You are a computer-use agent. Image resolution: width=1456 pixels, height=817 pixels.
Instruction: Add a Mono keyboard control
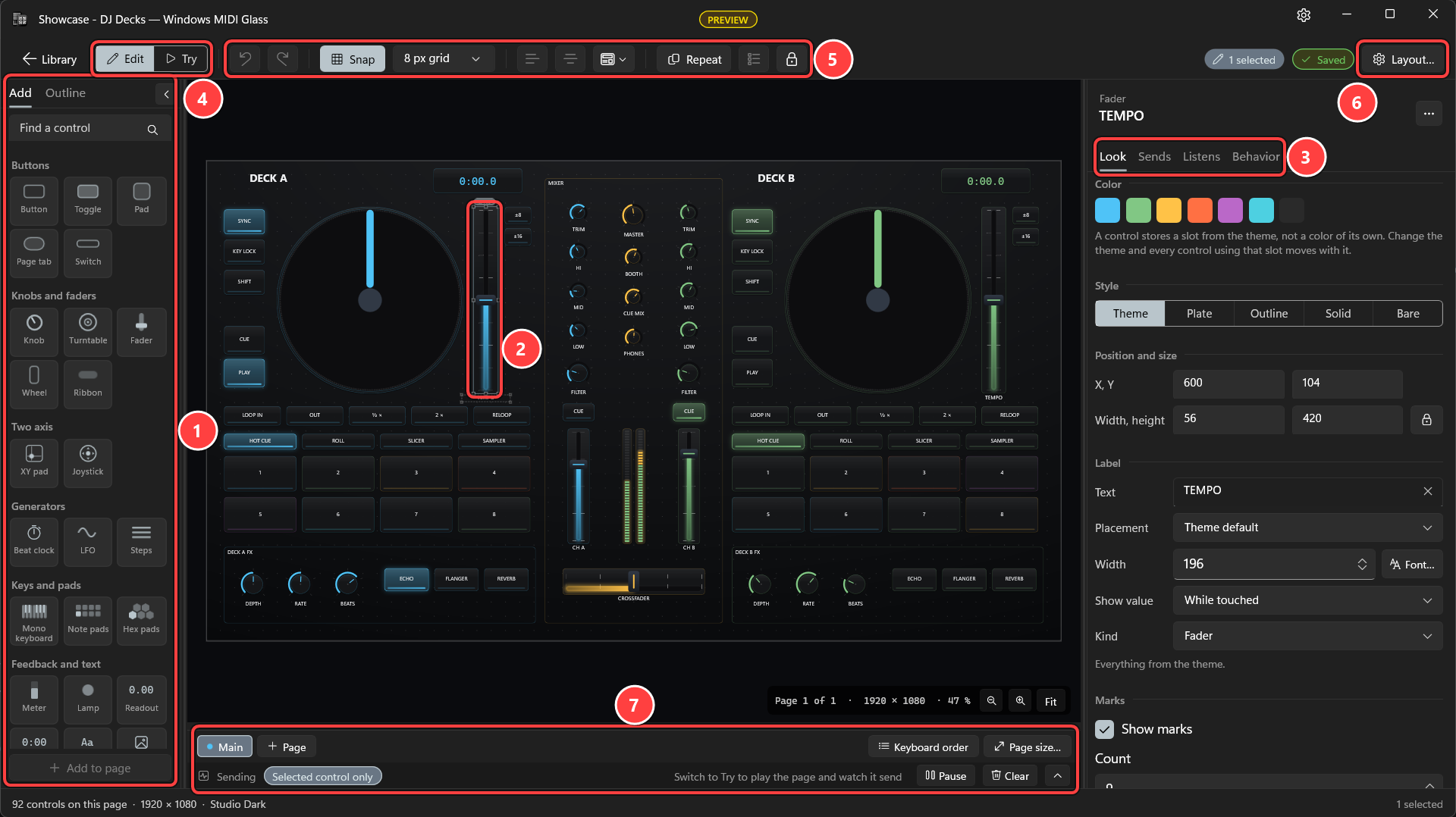34,620
